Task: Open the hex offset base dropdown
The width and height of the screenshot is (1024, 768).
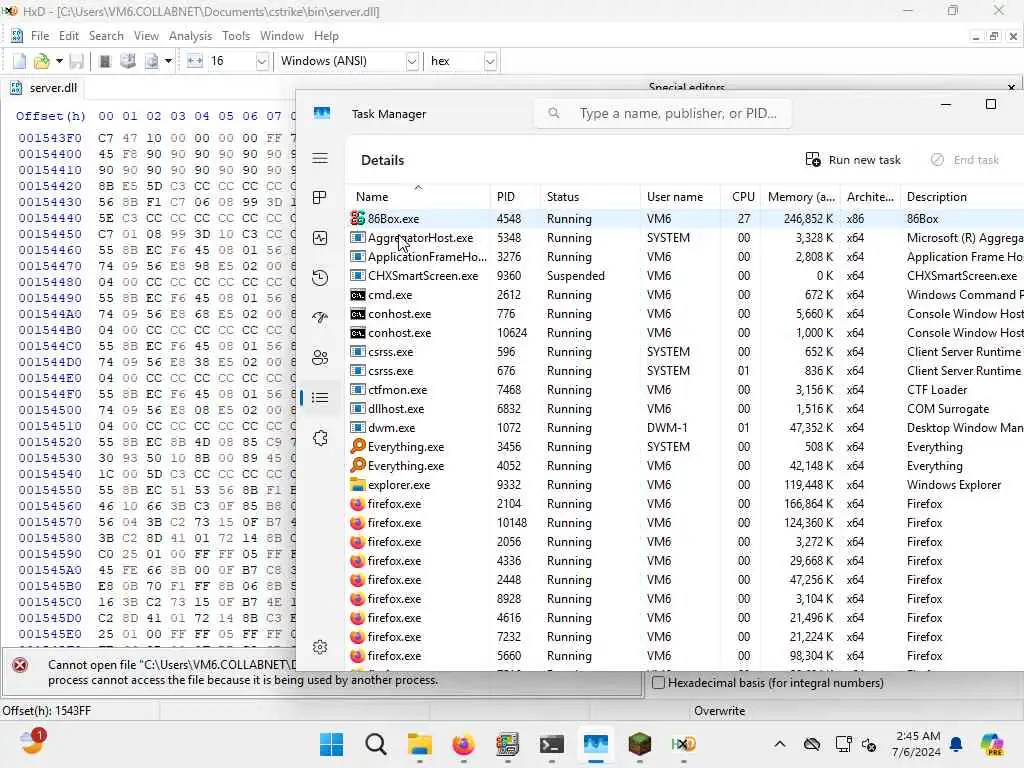Action: pos(490,61)
